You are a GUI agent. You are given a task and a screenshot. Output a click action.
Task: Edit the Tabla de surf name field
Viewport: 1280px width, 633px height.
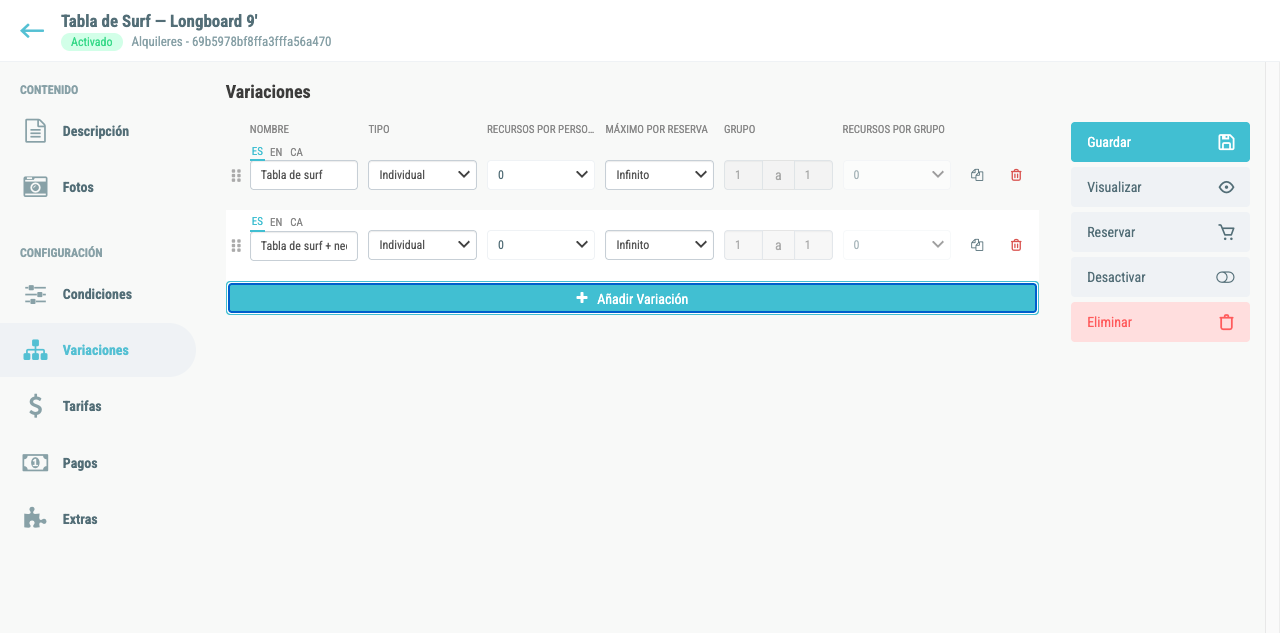(304, 175)
